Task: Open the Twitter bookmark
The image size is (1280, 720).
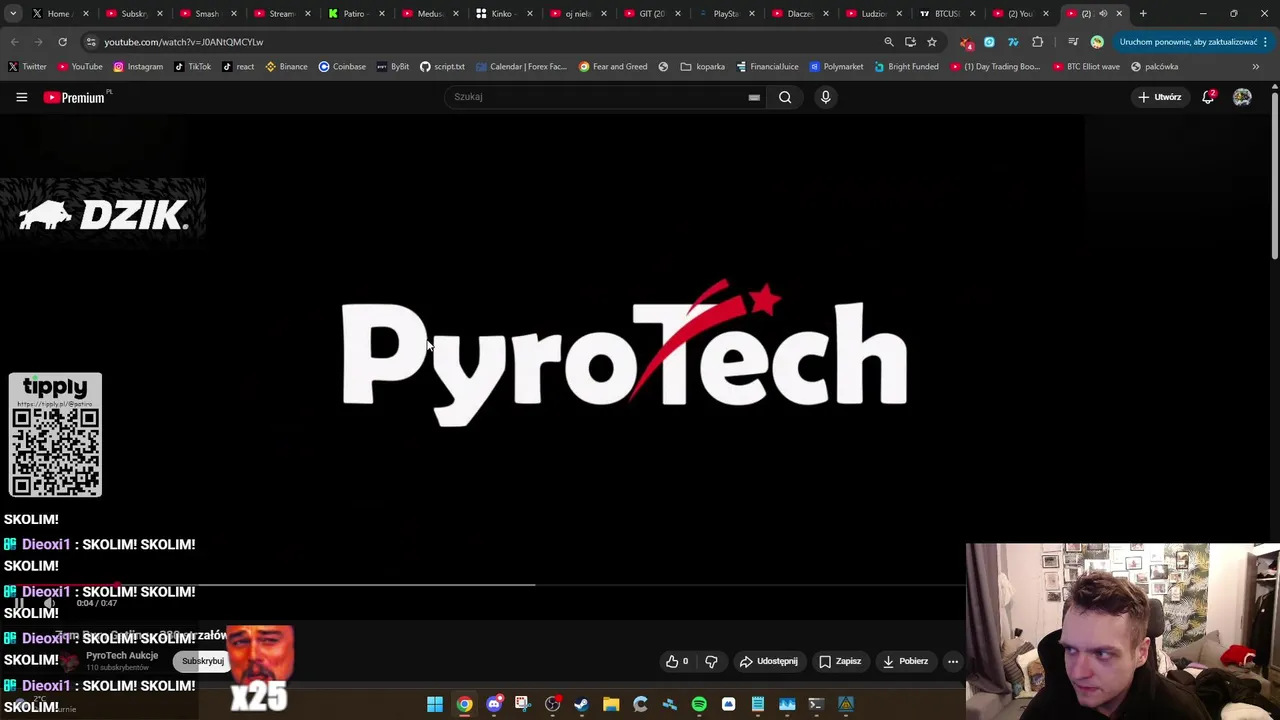Action: [27, 67]
